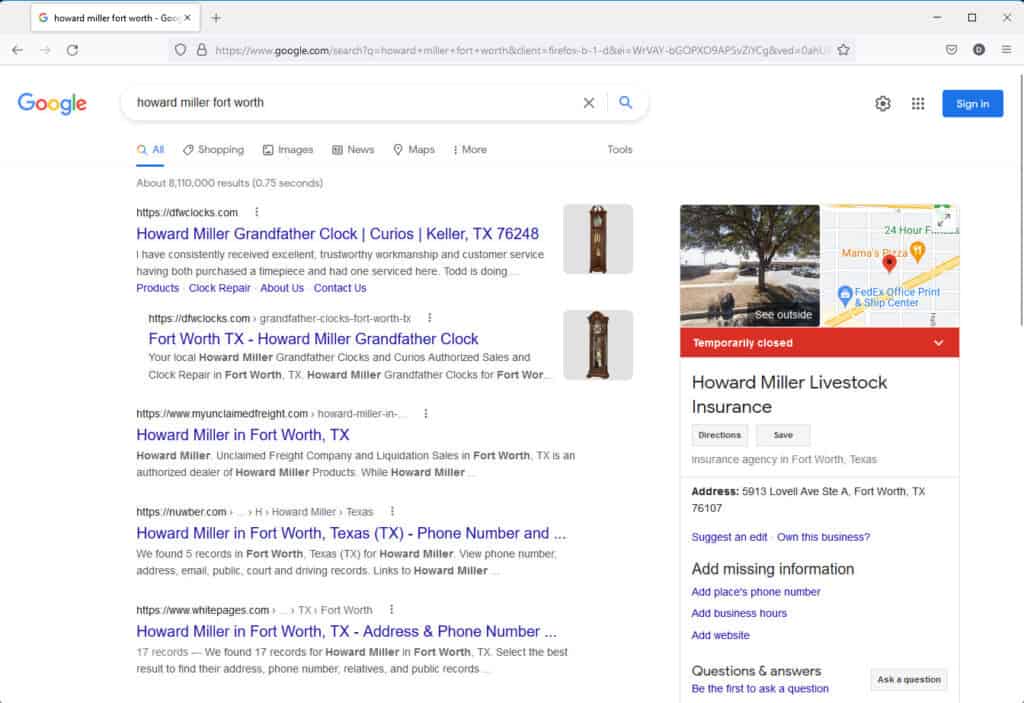
Task: Bookmark this page with the star icon
Action: click(843, 50)
